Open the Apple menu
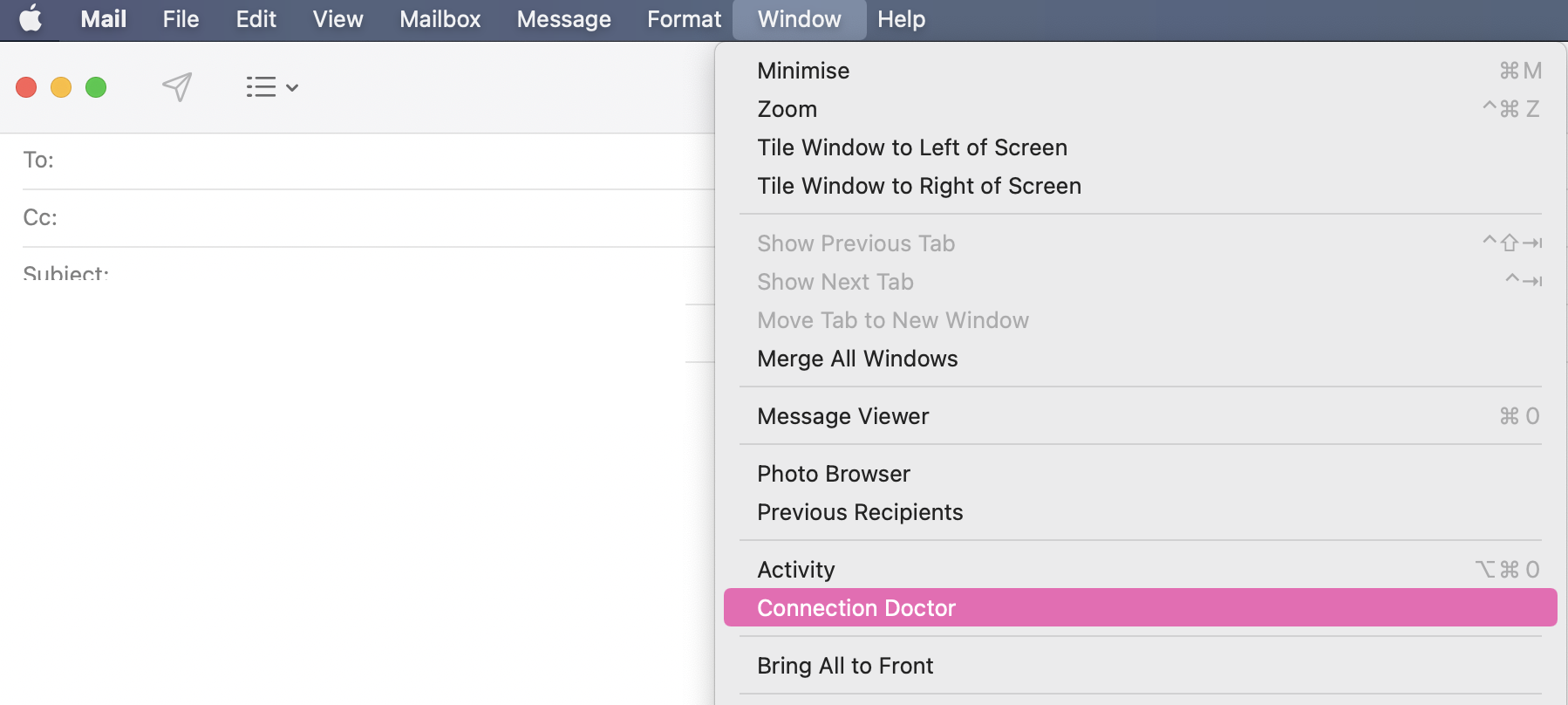Image resolution: width=1568 pixels, height=705 pixels. (31, 19)
